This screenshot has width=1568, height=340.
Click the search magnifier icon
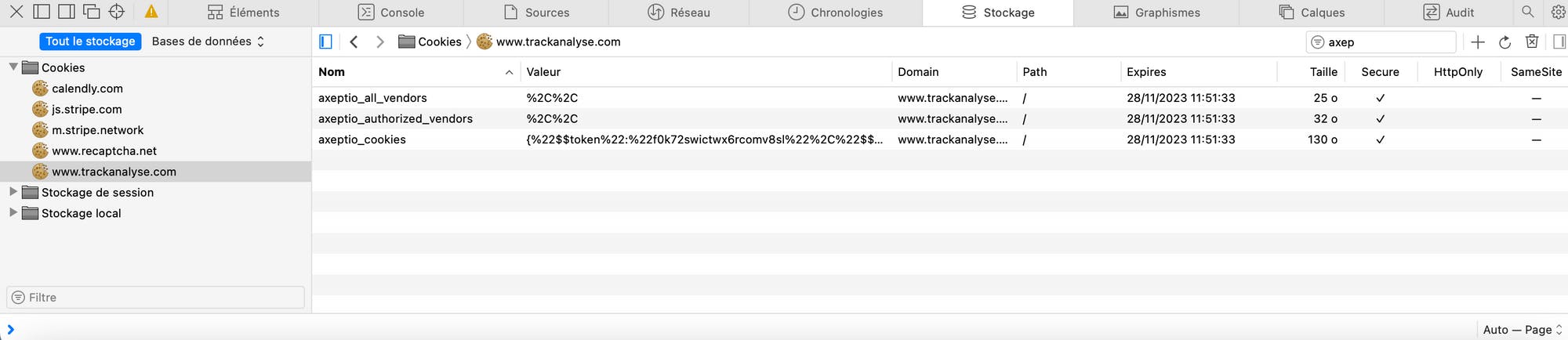click(x=1527, y=12)
